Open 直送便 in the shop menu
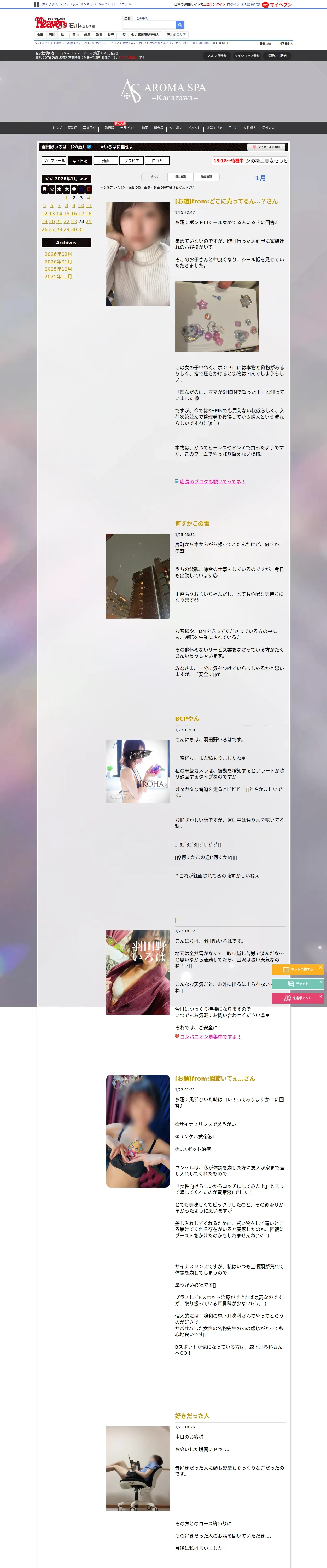 pos(72,128)
